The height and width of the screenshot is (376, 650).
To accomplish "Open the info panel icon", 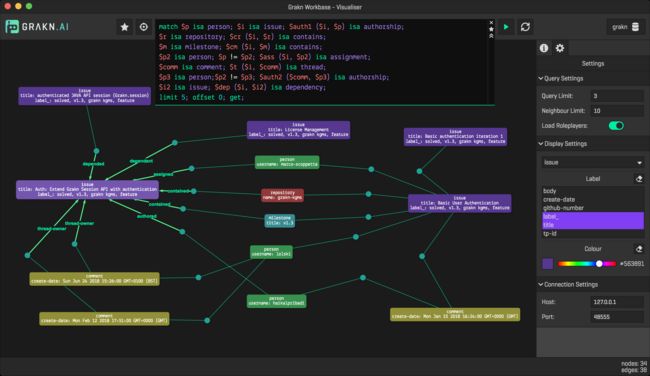I will click(x=544, y=48).
